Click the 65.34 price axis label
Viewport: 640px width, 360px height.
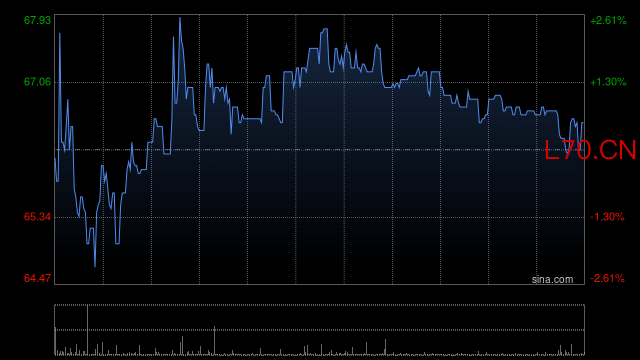(37, 217)
